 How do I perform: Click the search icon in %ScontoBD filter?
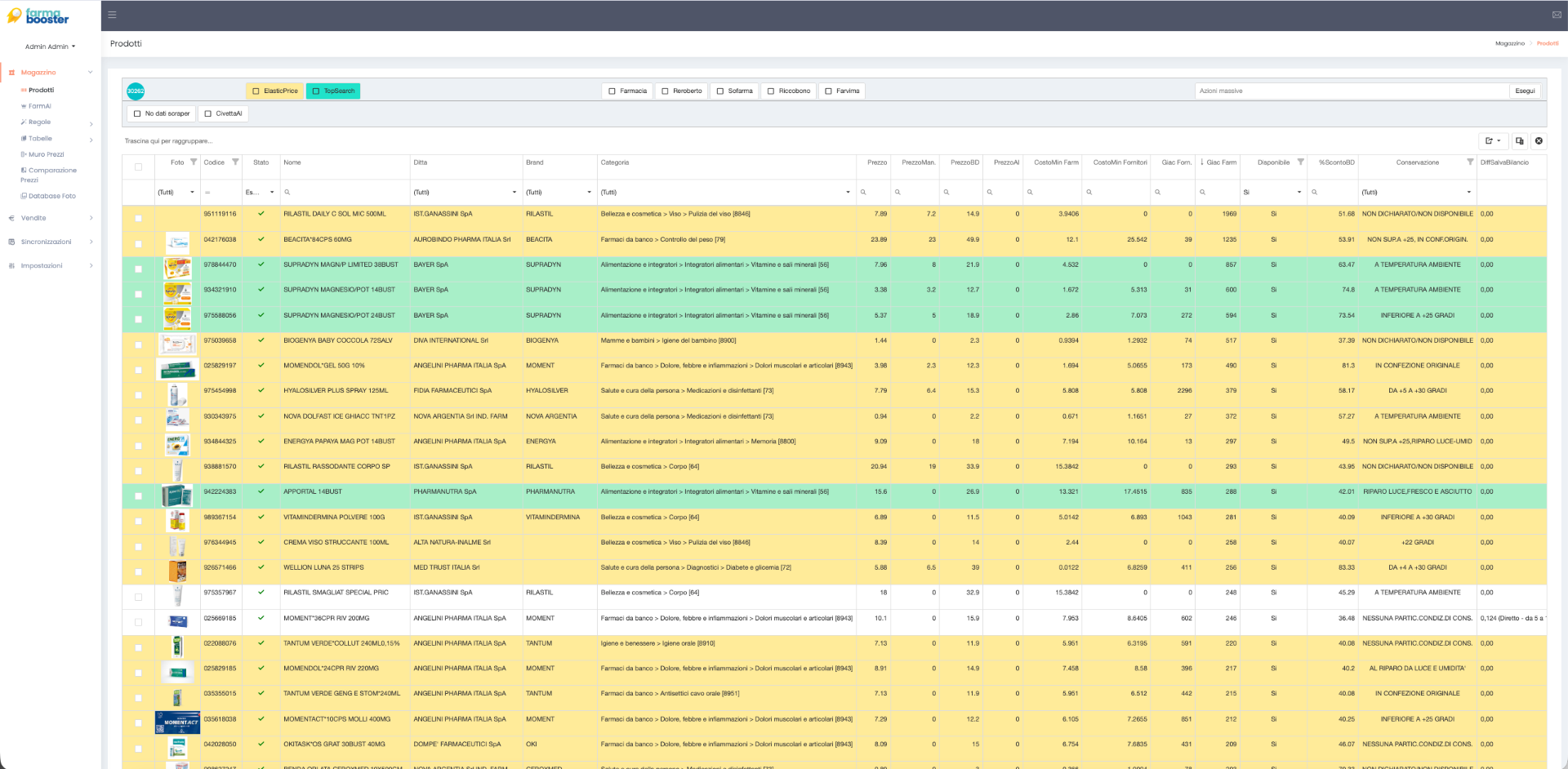click(x=1314, y=193)
